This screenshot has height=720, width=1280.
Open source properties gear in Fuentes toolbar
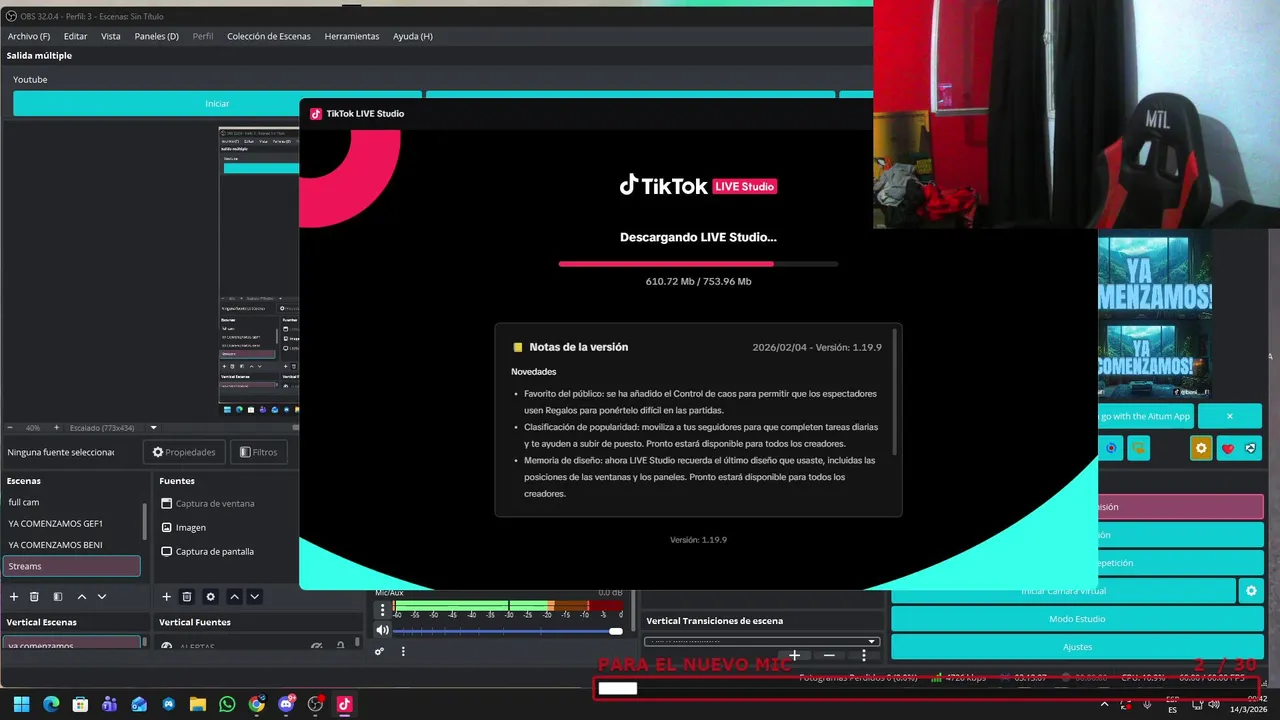pyautogui.click(x=211, y=597)
